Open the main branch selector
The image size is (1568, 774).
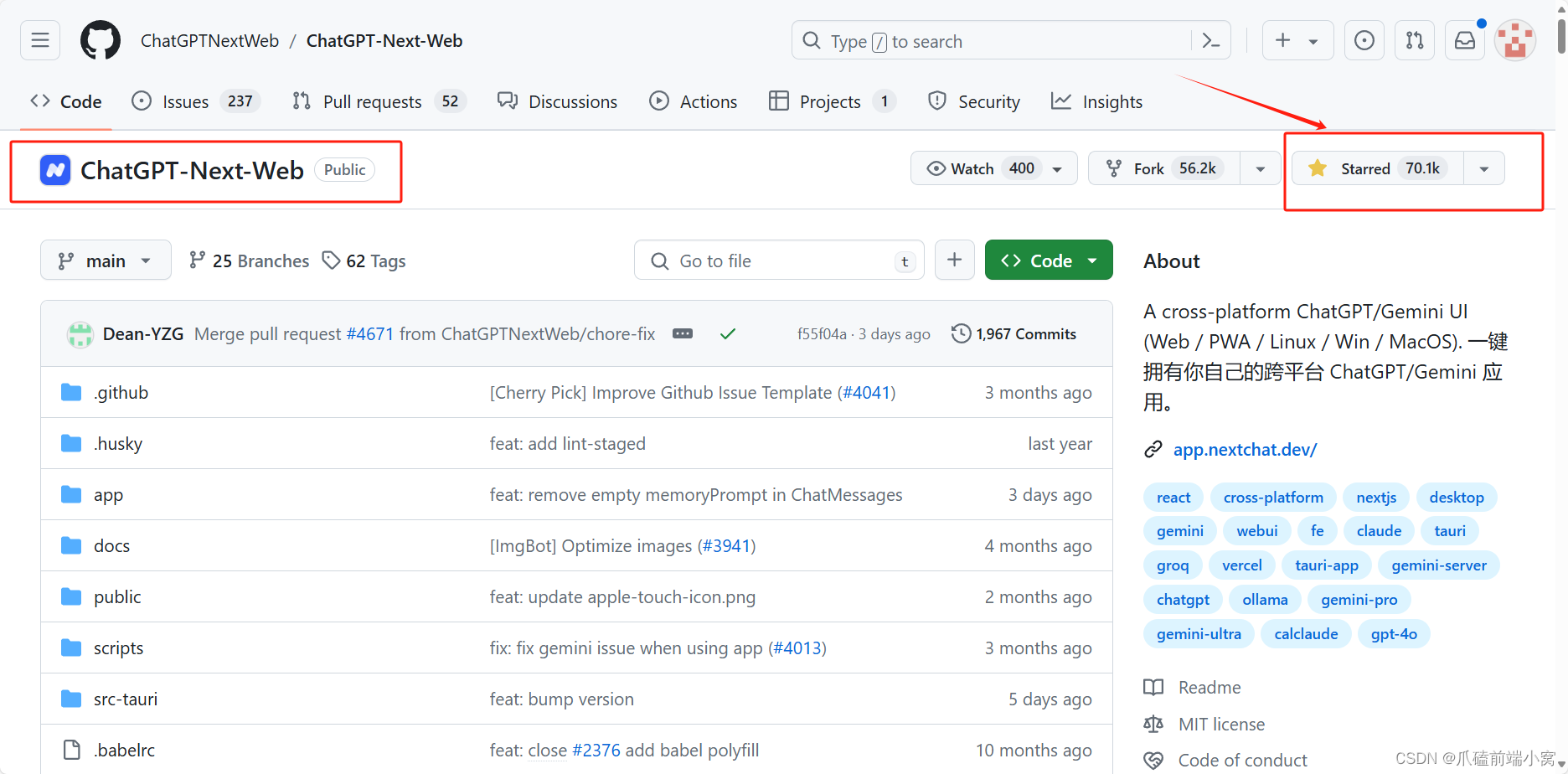106,261
